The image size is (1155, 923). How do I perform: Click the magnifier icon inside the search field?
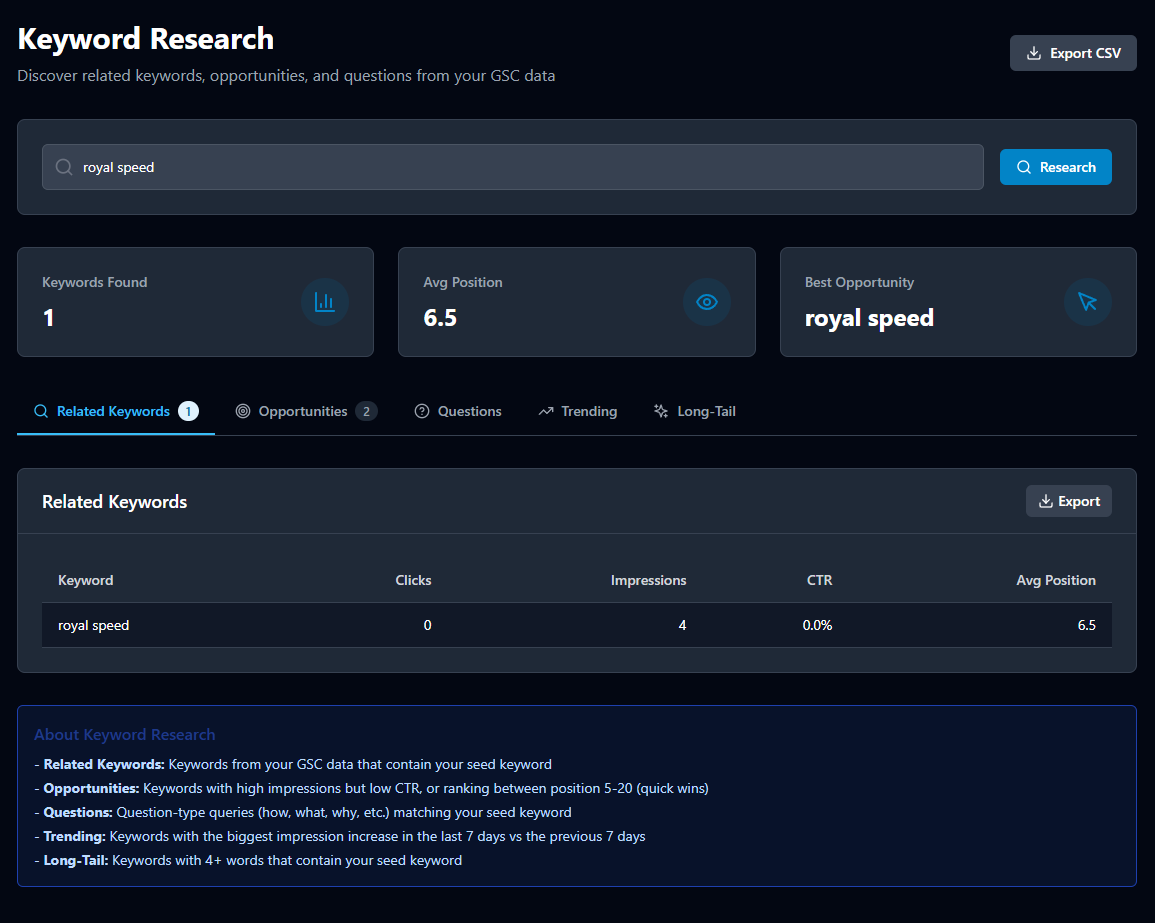(62, 167)
